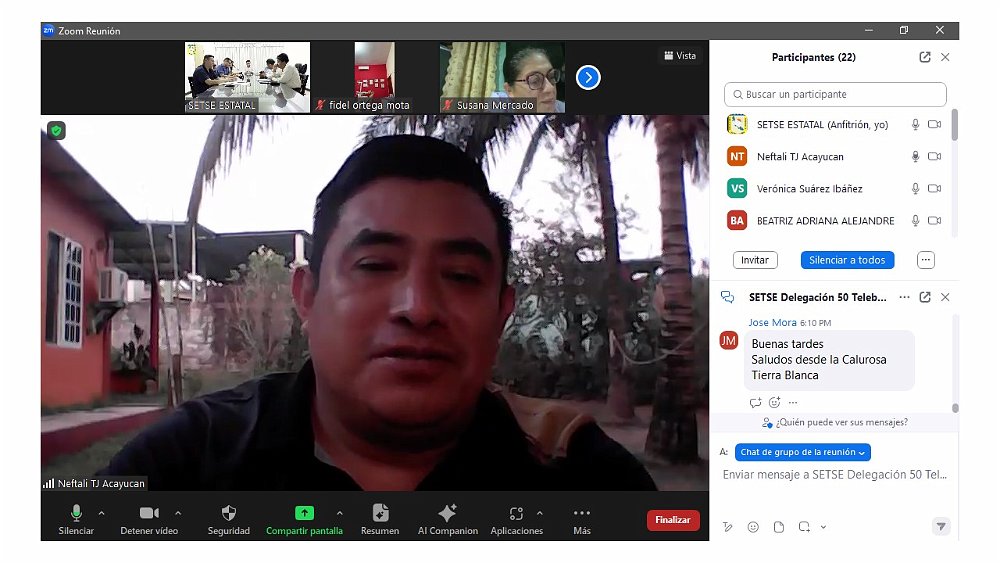The width and height of the screenshot is (1000, 563).
Task: Open the Más options menu
Action: (x=582, y=513)
